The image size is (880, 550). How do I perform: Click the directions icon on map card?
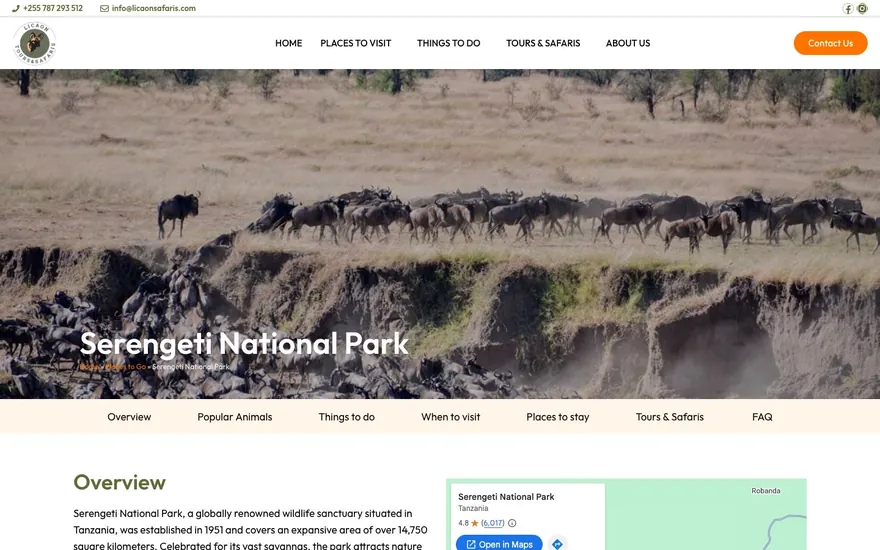[557, 544]
